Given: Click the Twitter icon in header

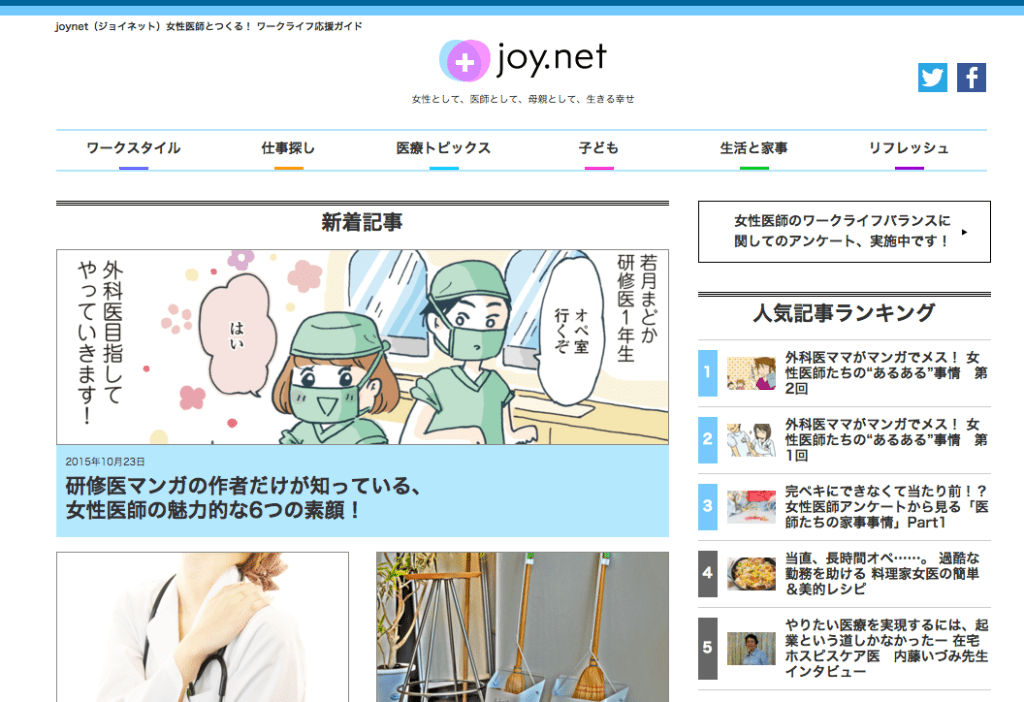Looking at the screenshot, I should 932,78.
